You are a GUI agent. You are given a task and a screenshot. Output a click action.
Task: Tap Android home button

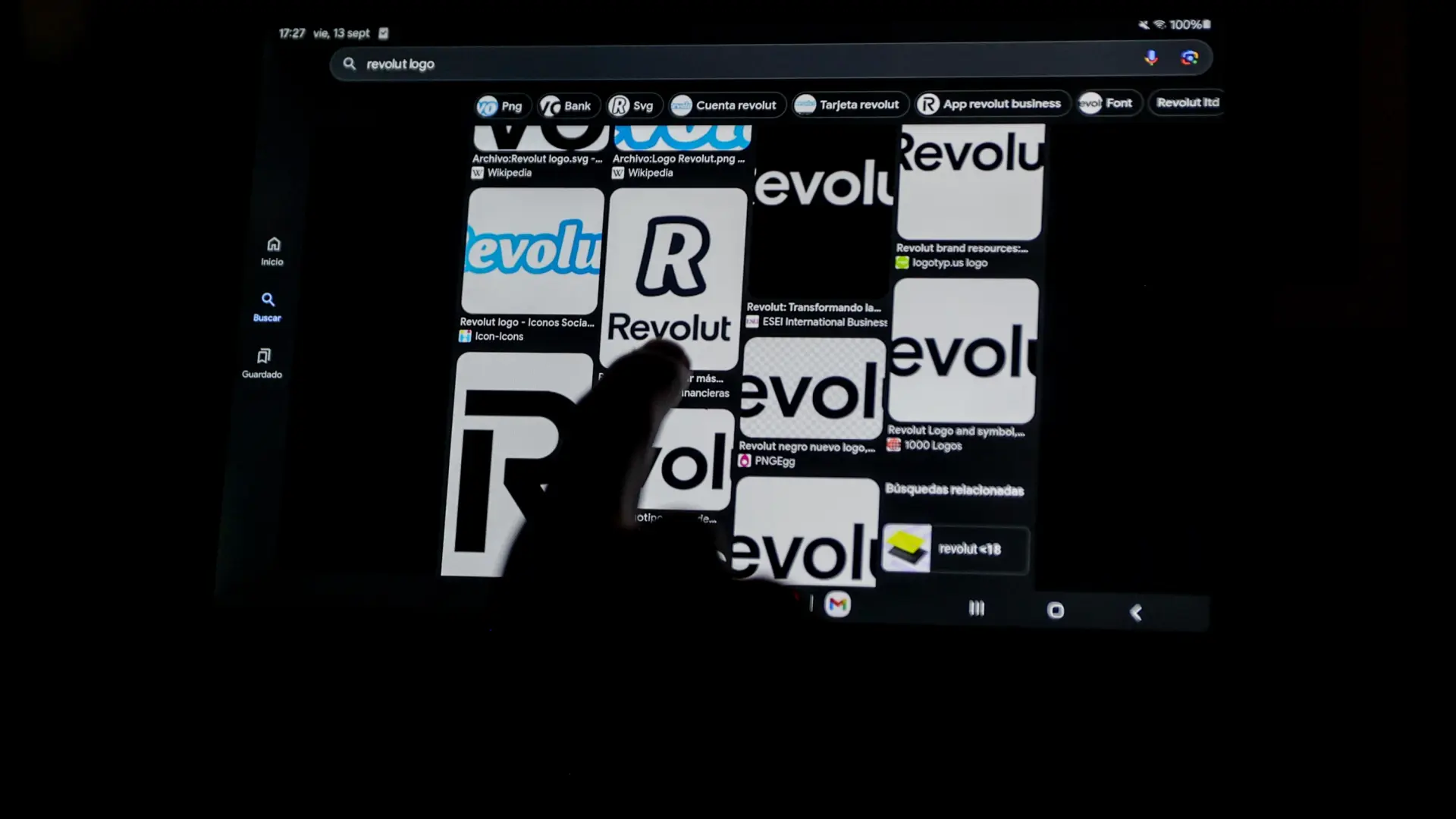point(1056,610)
